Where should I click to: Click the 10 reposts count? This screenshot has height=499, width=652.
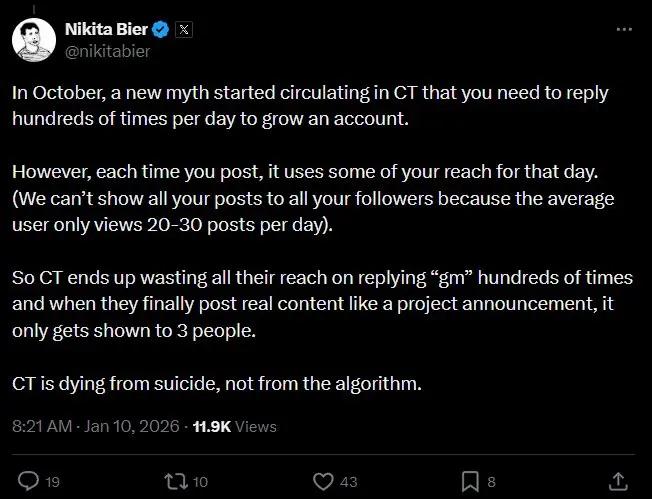[x=200, y=482]
